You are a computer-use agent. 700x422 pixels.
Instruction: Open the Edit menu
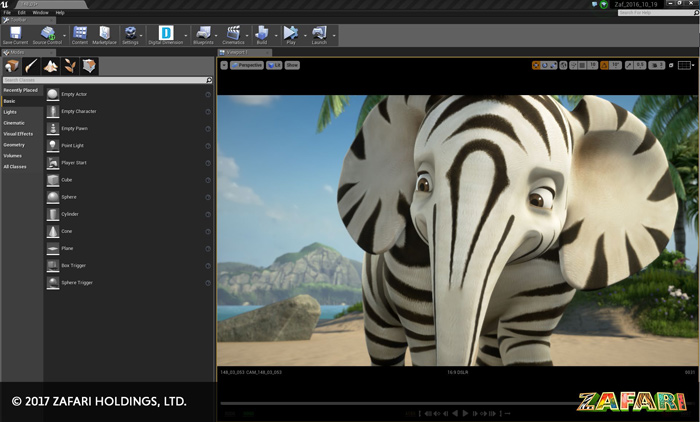pos(21,13)
